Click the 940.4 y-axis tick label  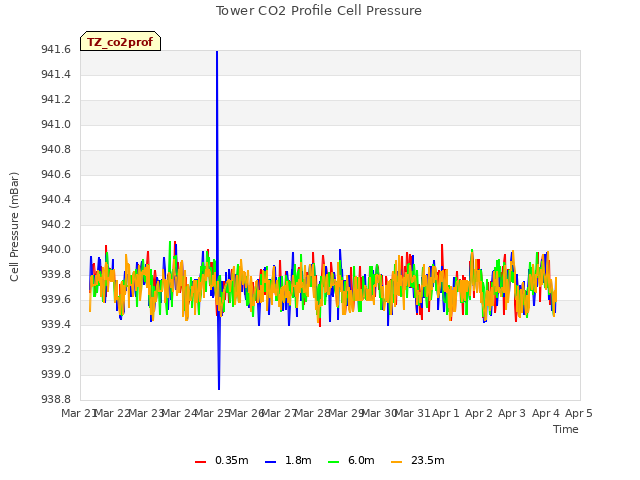coord(56,199)
